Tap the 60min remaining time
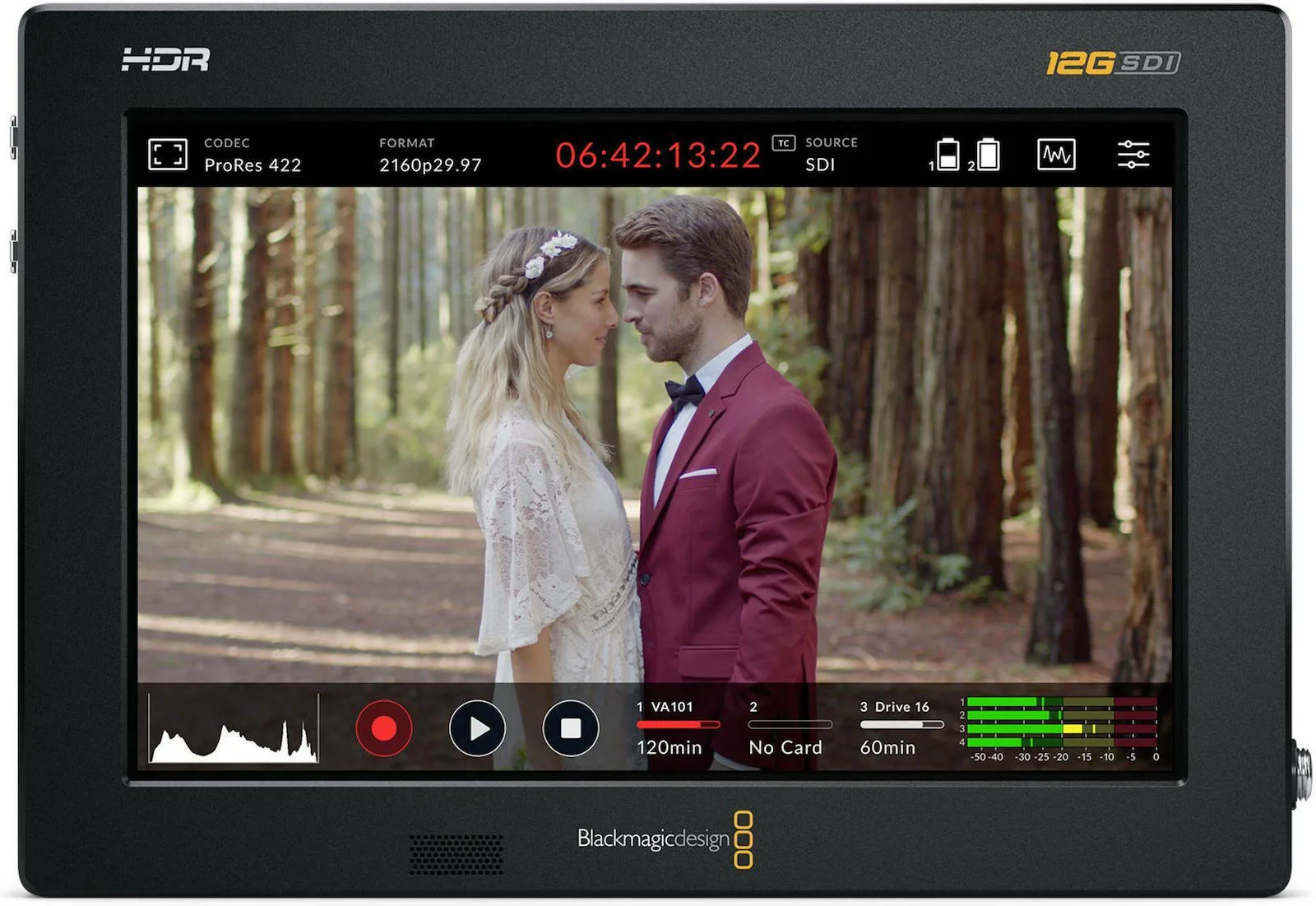Screen dimensions: 1316x906 pos(887,747)
